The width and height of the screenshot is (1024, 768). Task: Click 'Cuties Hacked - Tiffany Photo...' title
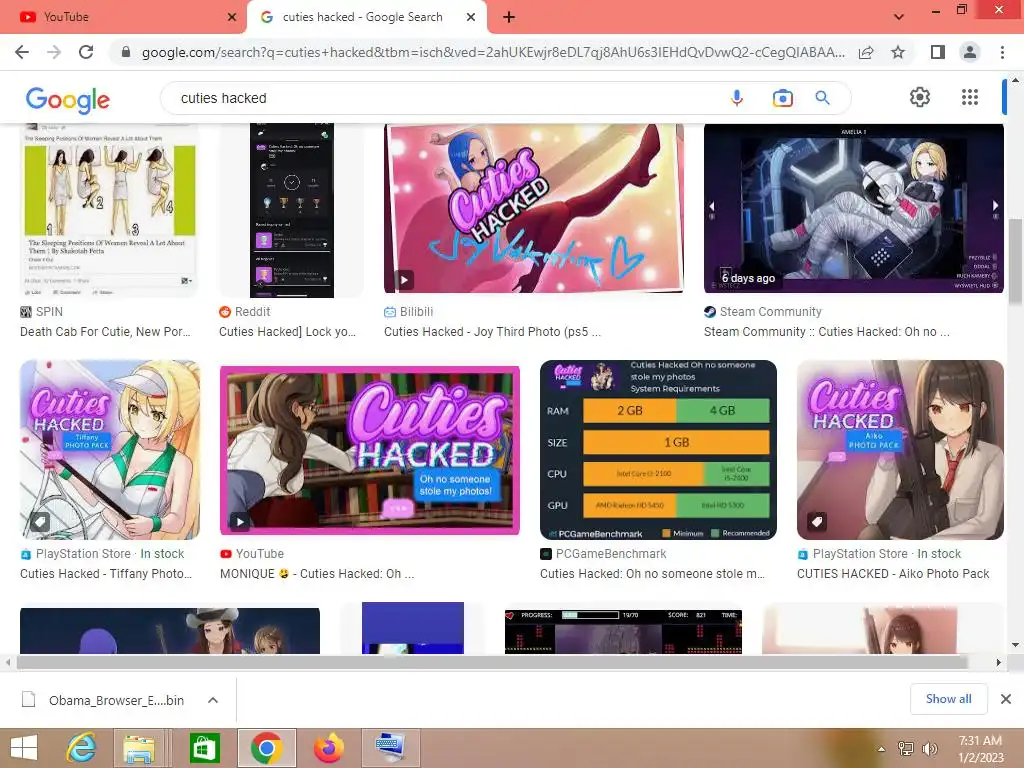tap(106, 573)
